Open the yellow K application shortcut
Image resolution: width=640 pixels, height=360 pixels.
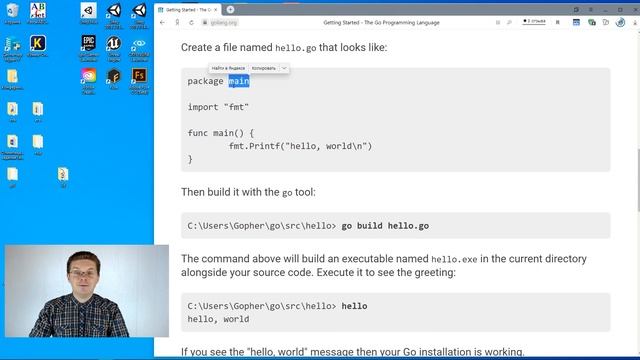(x=38, y=46)
